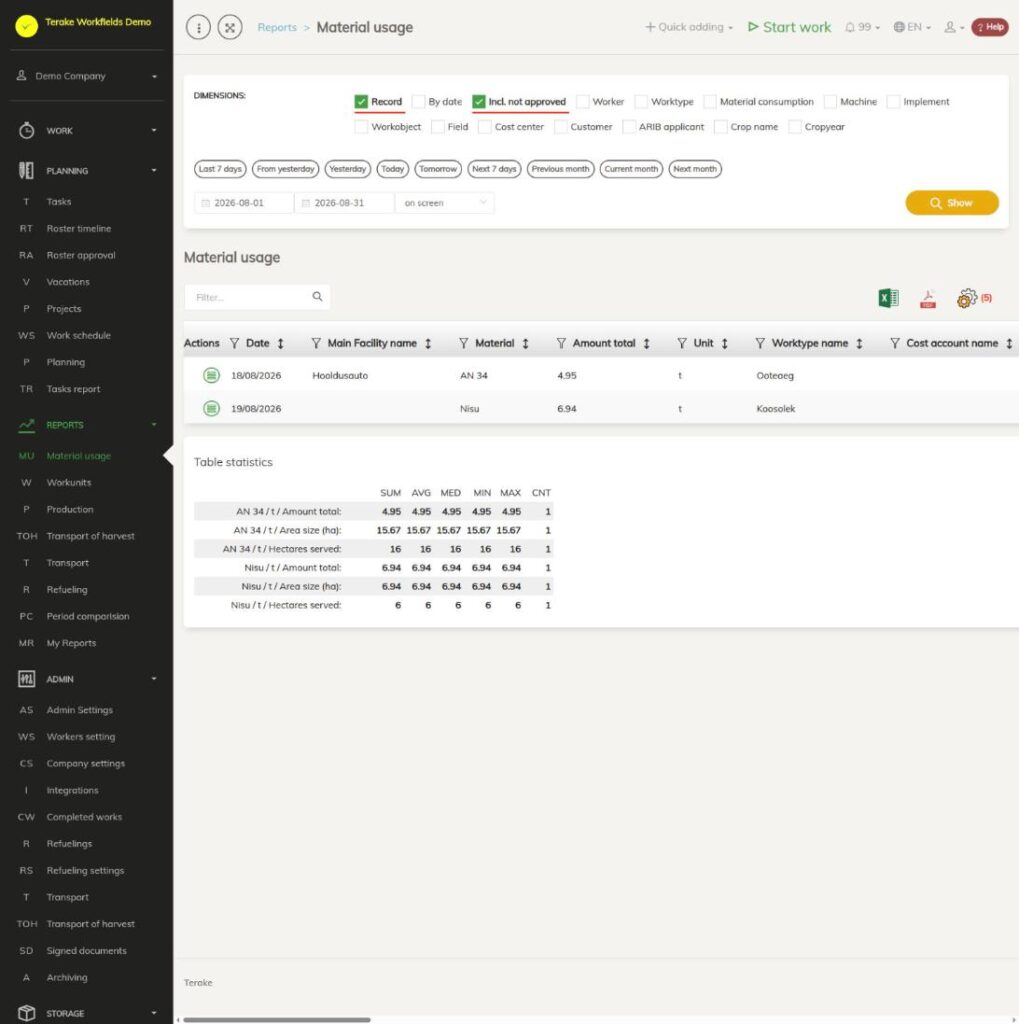This screenshot has height=1024, width=1019.
Task: Sort by Amount total column
Action: (x=647, y=344)
